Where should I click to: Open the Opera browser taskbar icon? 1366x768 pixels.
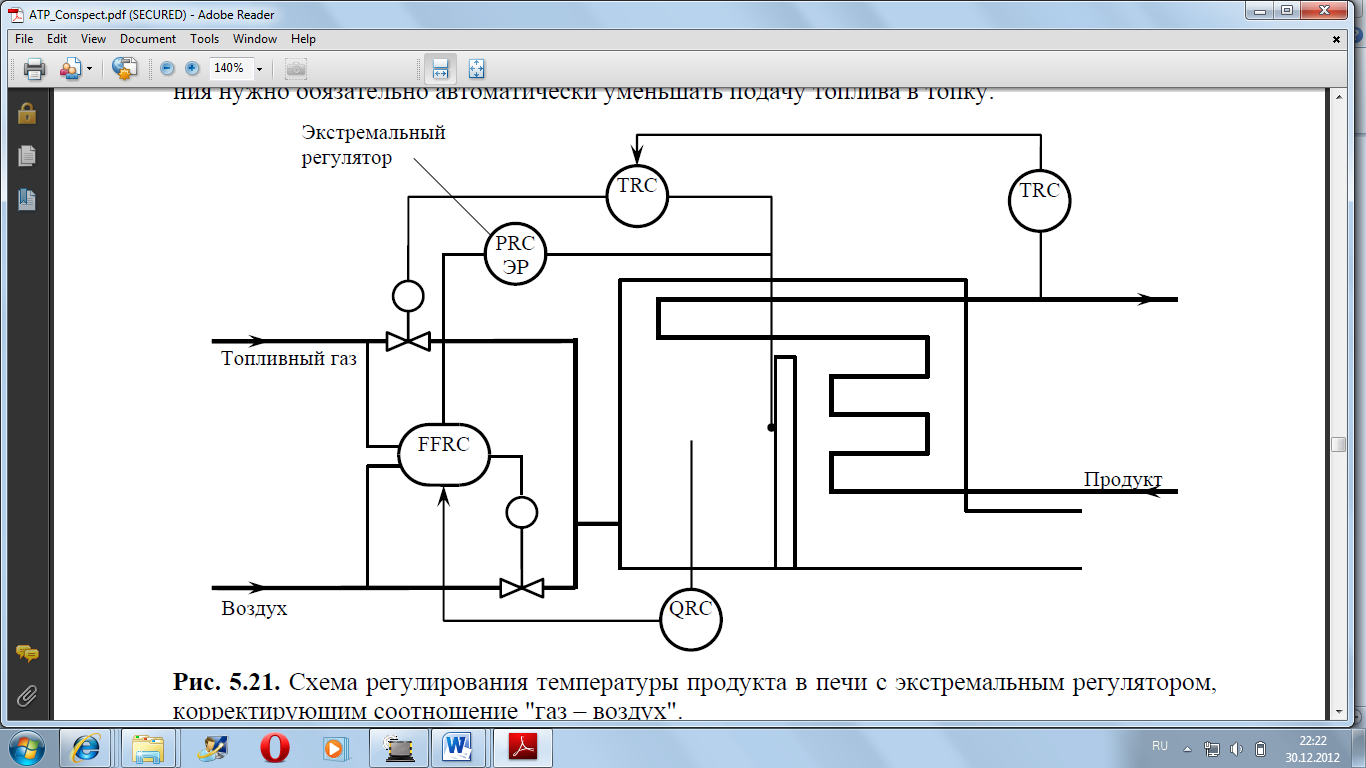(x=277, y=747)
